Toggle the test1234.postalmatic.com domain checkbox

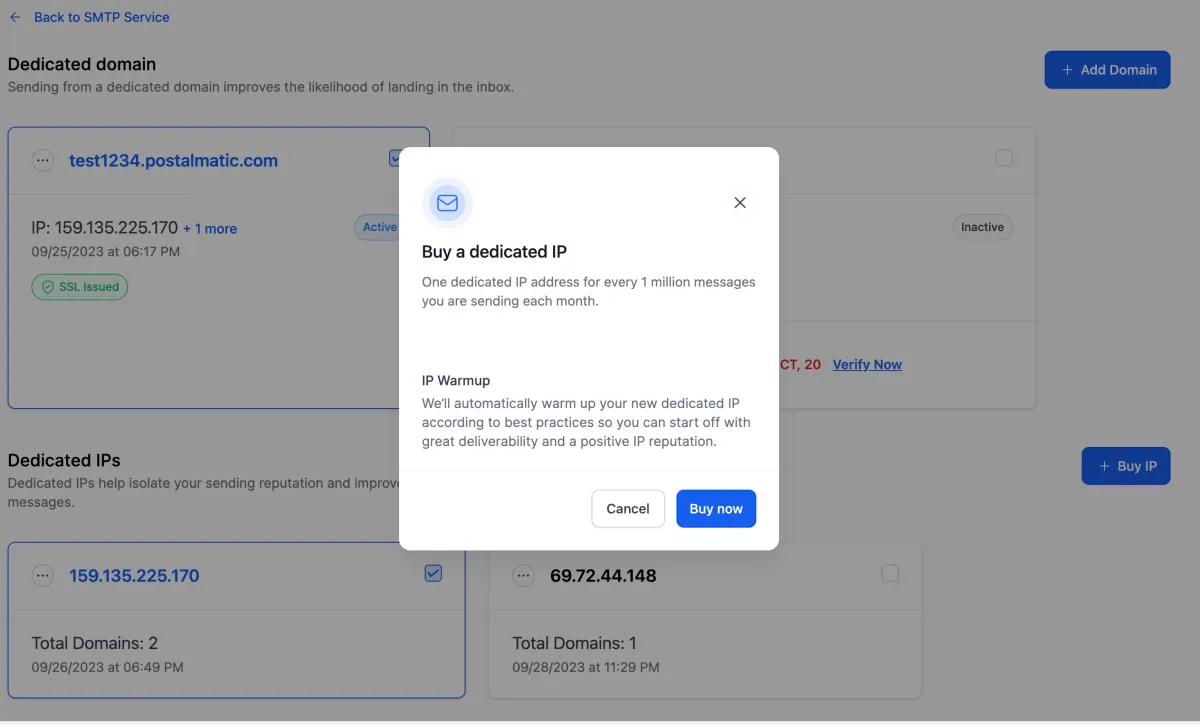click(x=395, y=158)
